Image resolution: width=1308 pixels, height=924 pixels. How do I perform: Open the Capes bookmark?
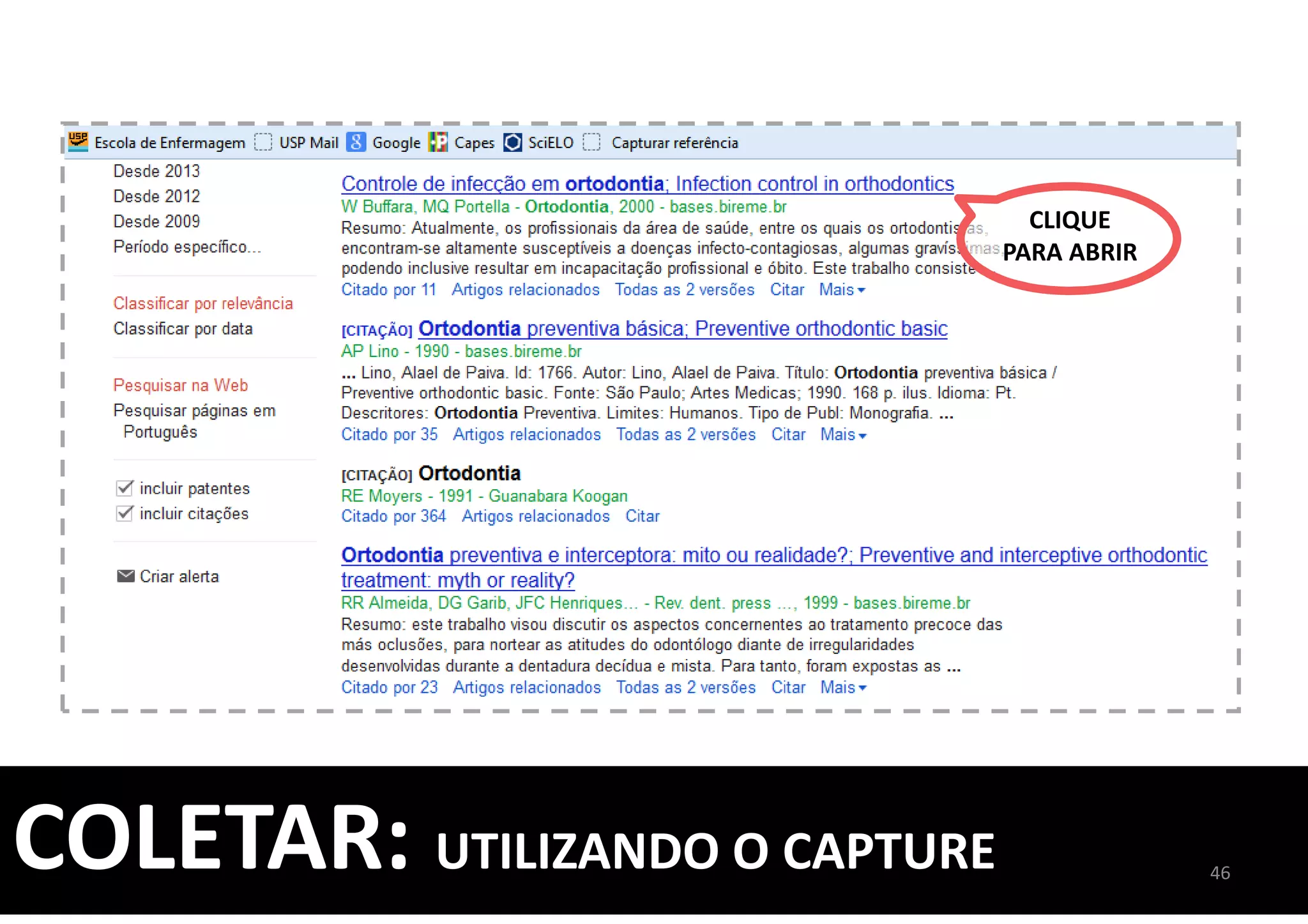[x=475, y=143]
